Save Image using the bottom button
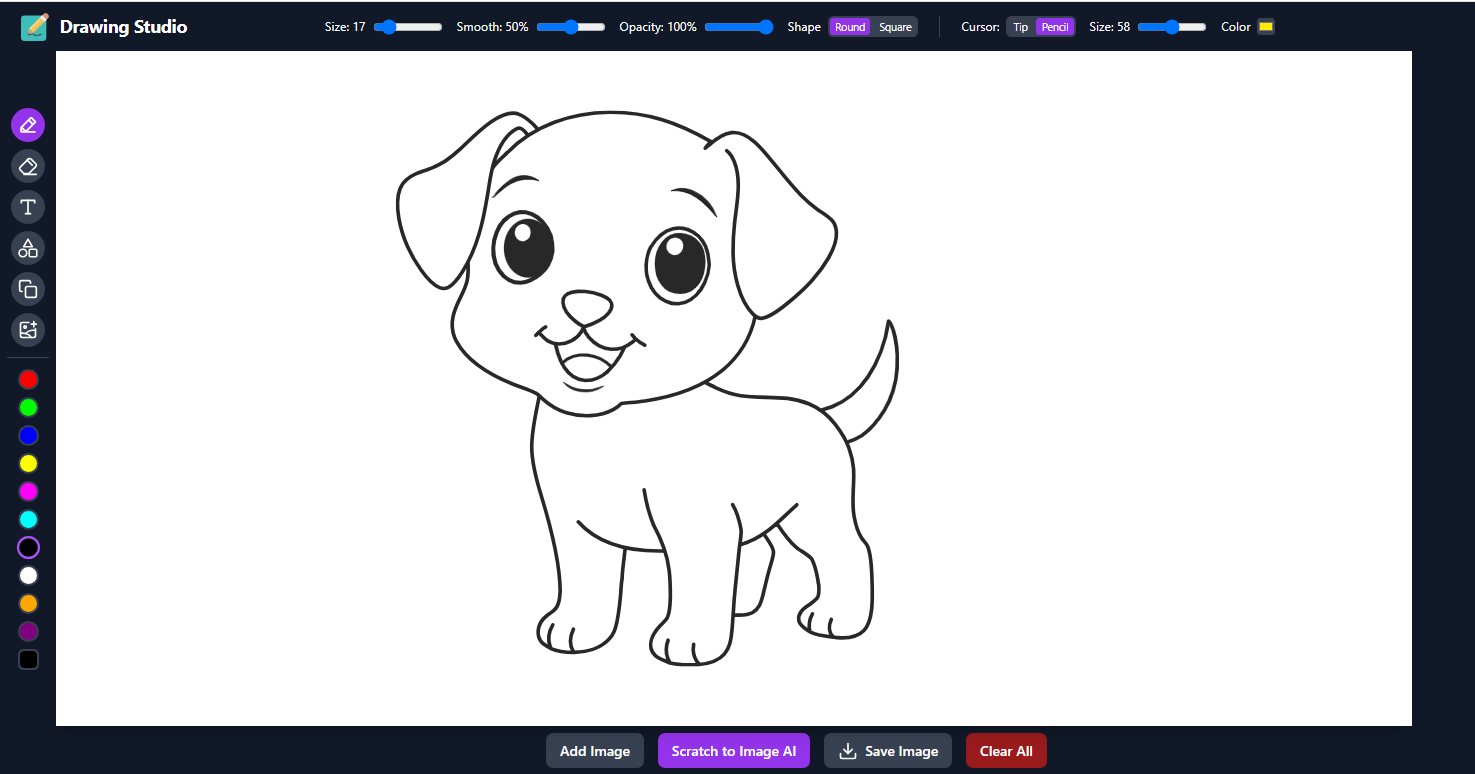1475x774 pixels. point(888,751)
